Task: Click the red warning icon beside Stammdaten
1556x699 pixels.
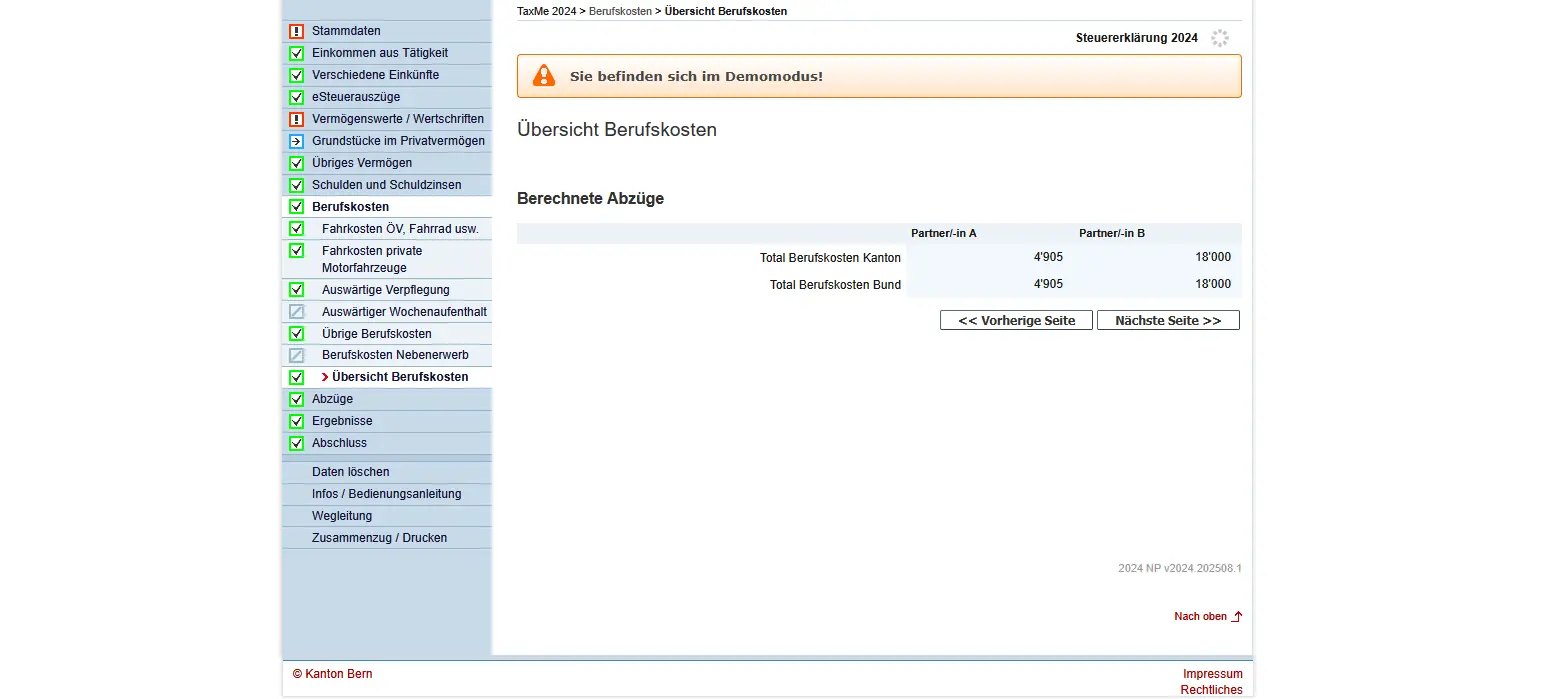Action: [296, 31]
